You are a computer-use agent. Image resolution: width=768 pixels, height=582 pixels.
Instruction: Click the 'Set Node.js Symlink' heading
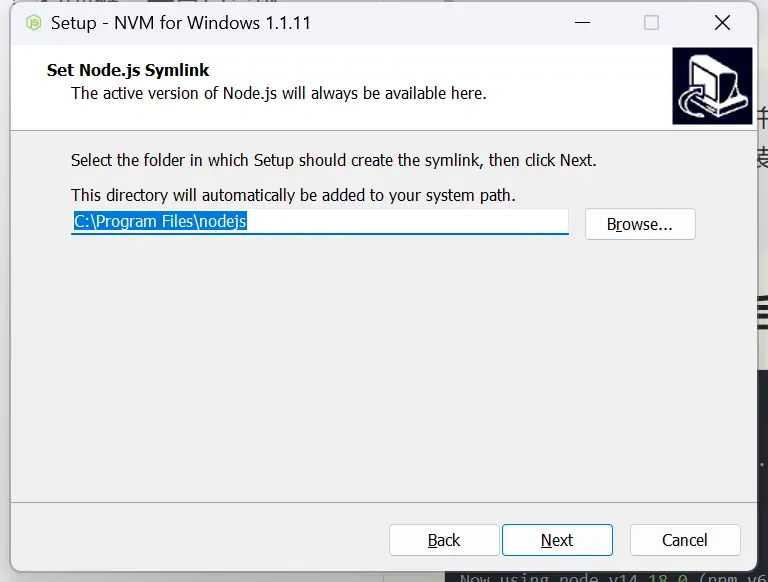[x=128, y=70]
